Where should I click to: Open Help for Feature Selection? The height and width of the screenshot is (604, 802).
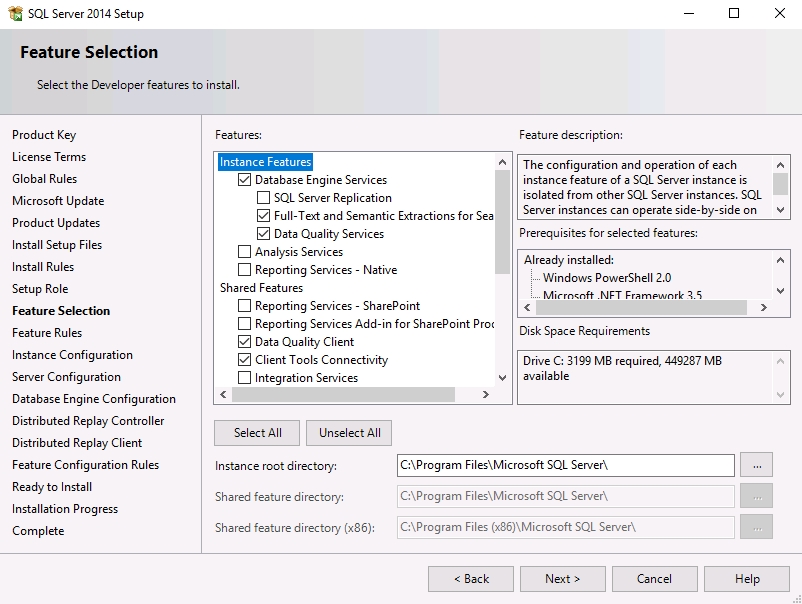pyautogui.click(x=747, y=578)
